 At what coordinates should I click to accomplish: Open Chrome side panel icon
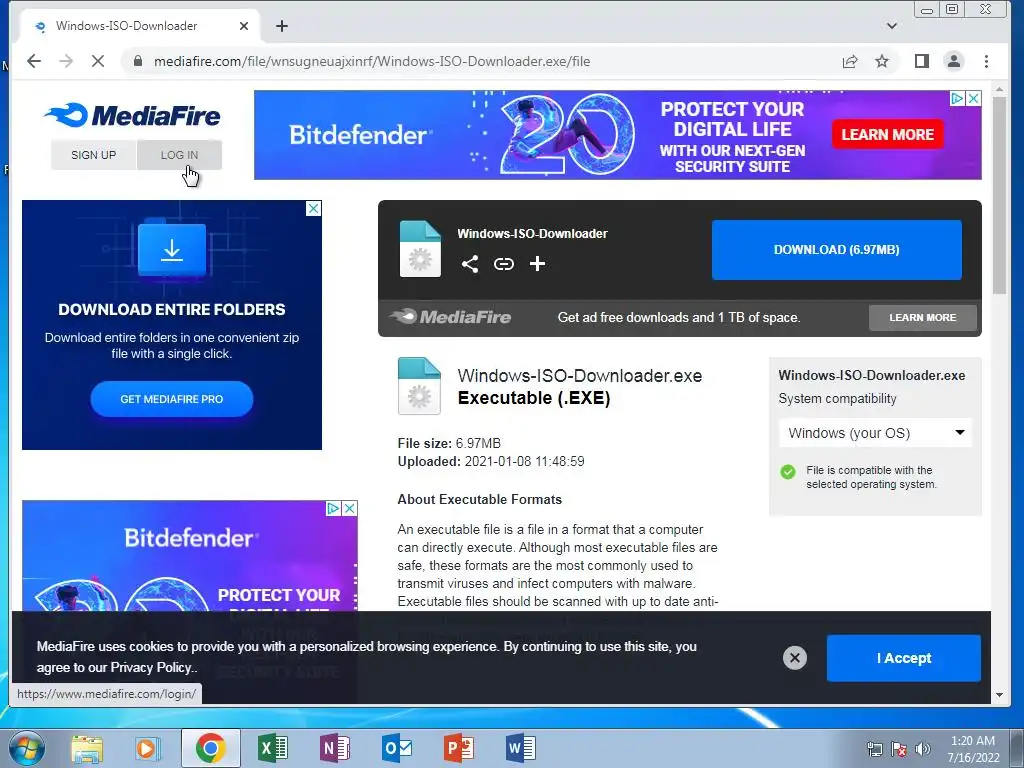coord(921,61)
